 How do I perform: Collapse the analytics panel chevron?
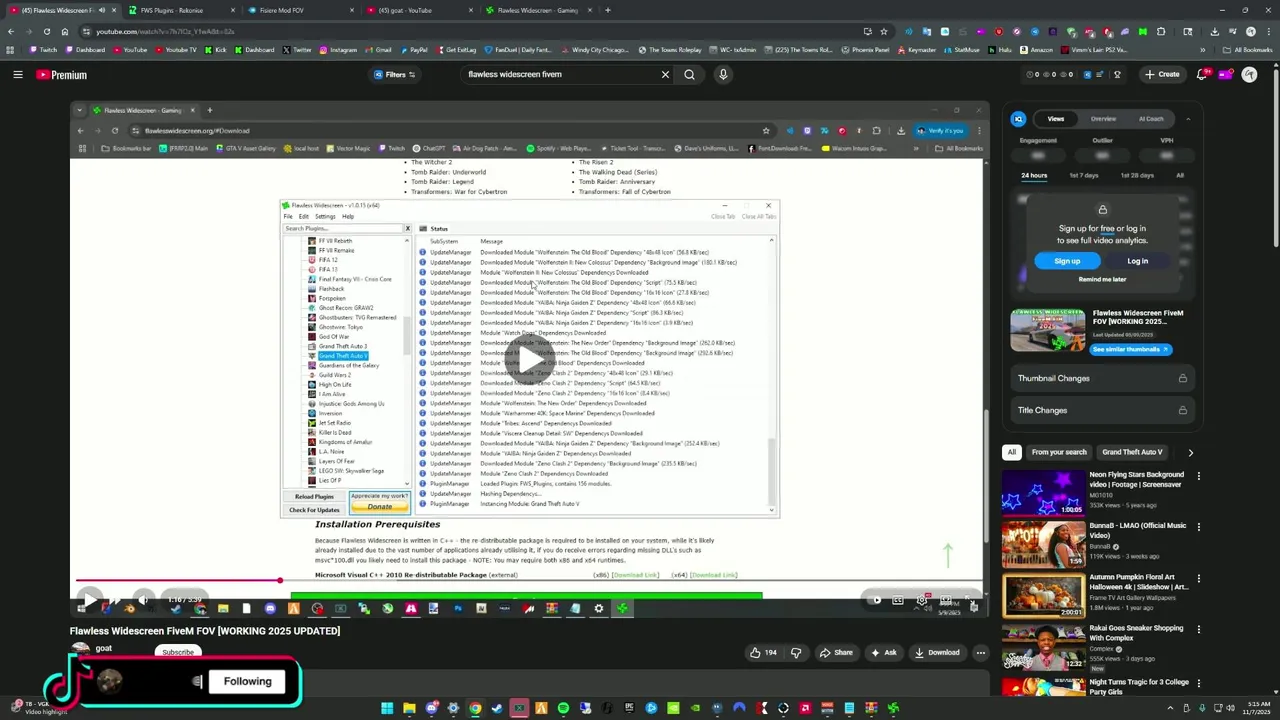(1188, 119)
